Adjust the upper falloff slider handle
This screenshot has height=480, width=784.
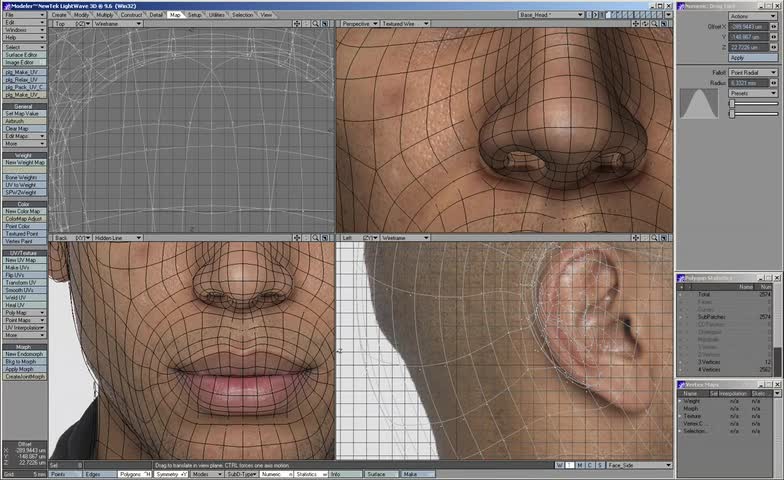[732, 103]
